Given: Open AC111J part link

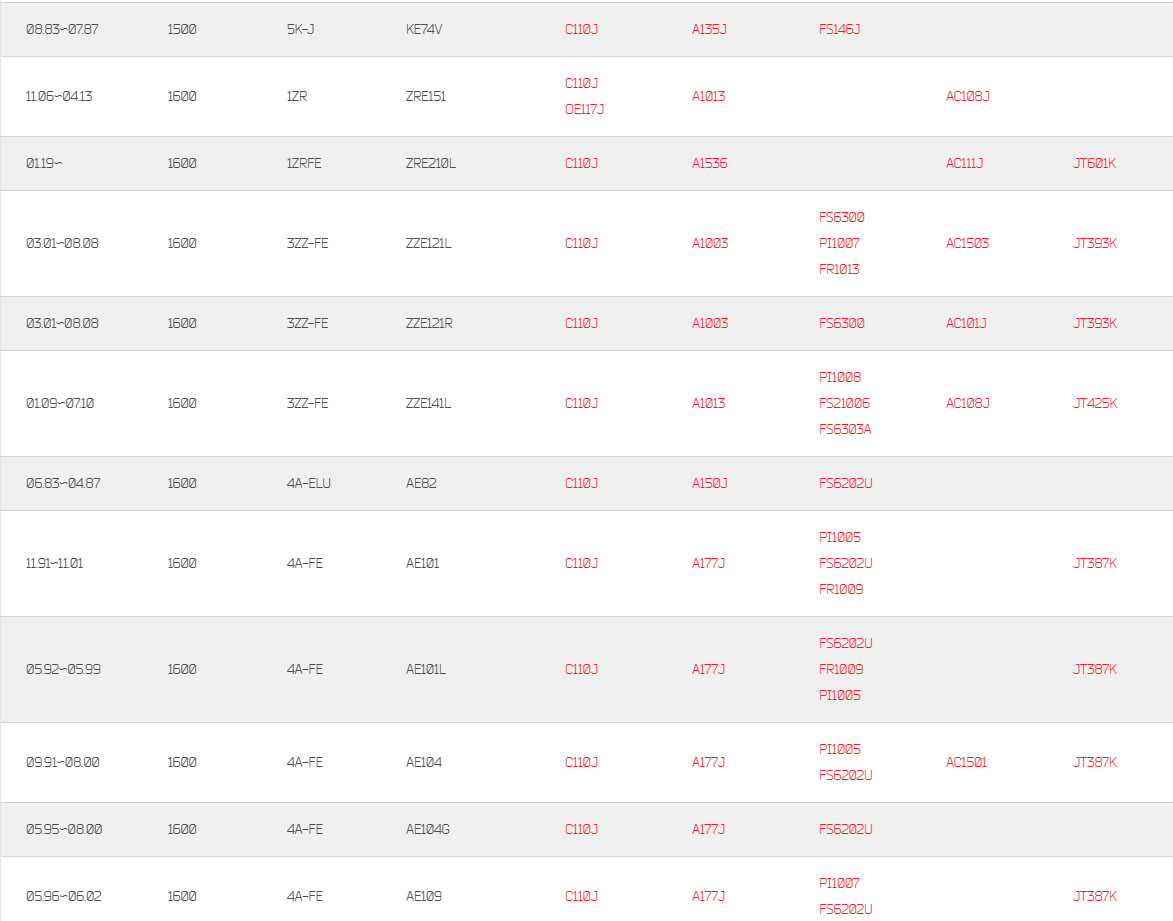Looking at the screenshot, I should point(964,163).
